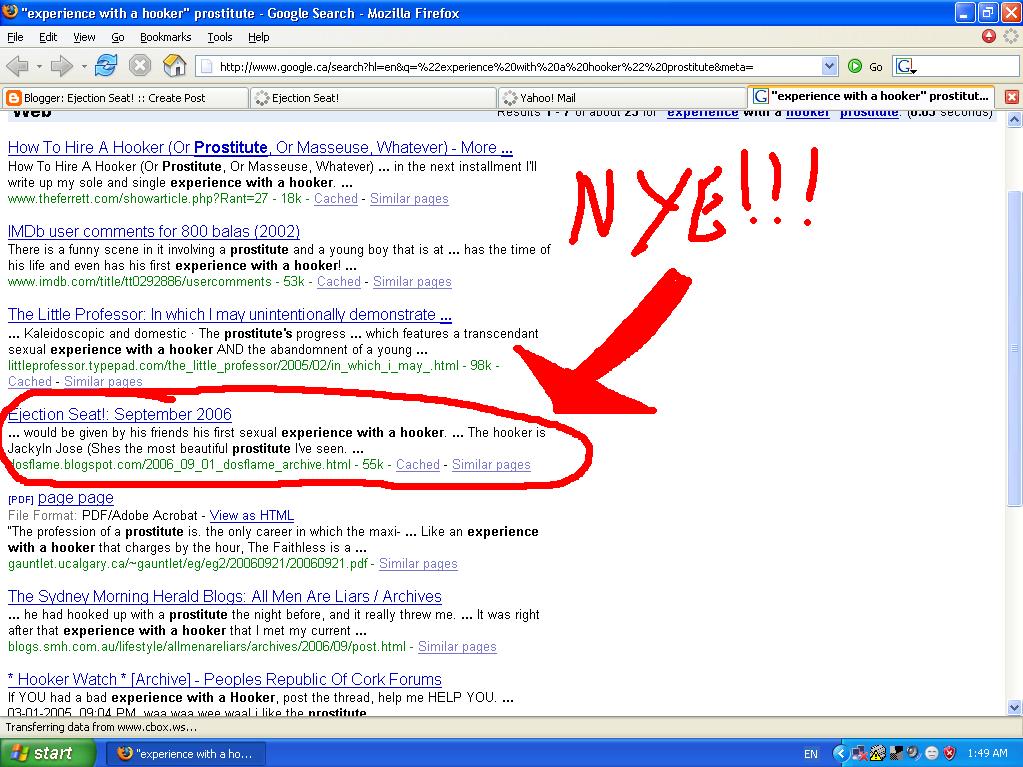The height and width of the screenshot is (767, 1023).
Task: Open Hooker Watch Peoples Republic link
Action: tap(224, 680)
